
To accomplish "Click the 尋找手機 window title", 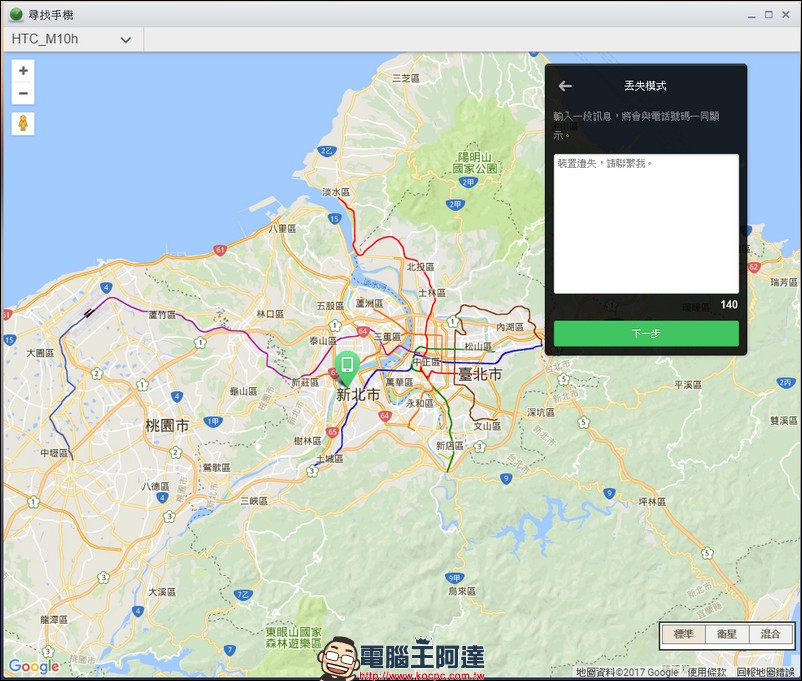I will pos(51,15).
